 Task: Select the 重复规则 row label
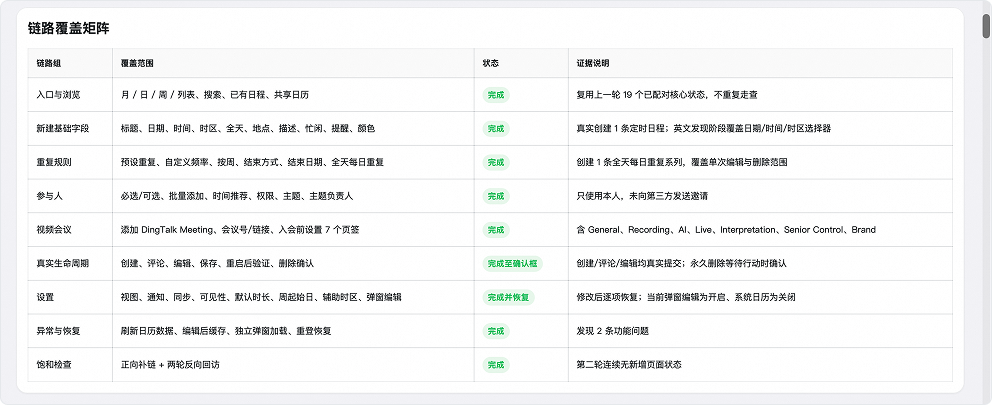pos(54,162)
